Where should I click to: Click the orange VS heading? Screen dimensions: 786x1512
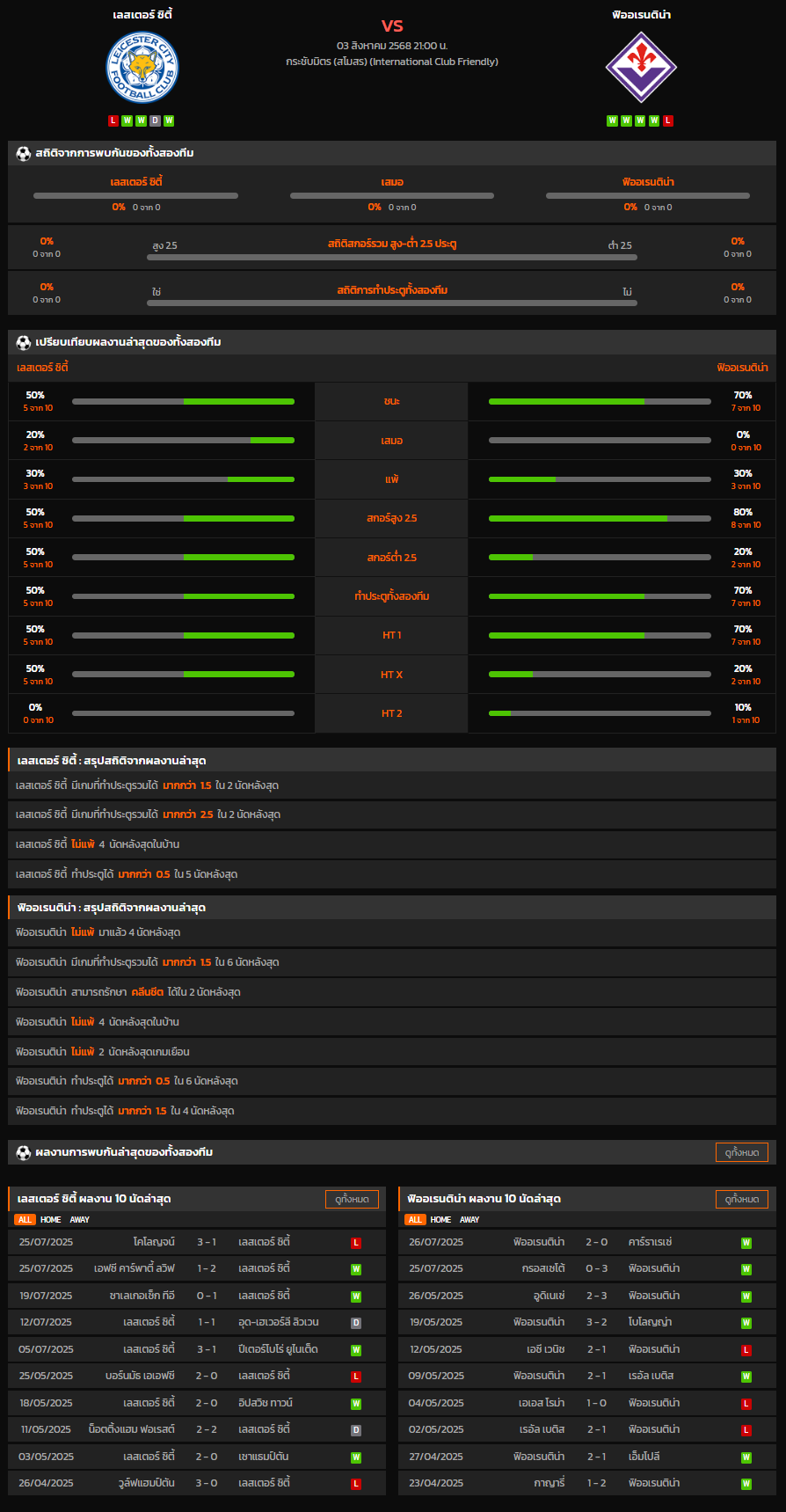pos(392,26)
